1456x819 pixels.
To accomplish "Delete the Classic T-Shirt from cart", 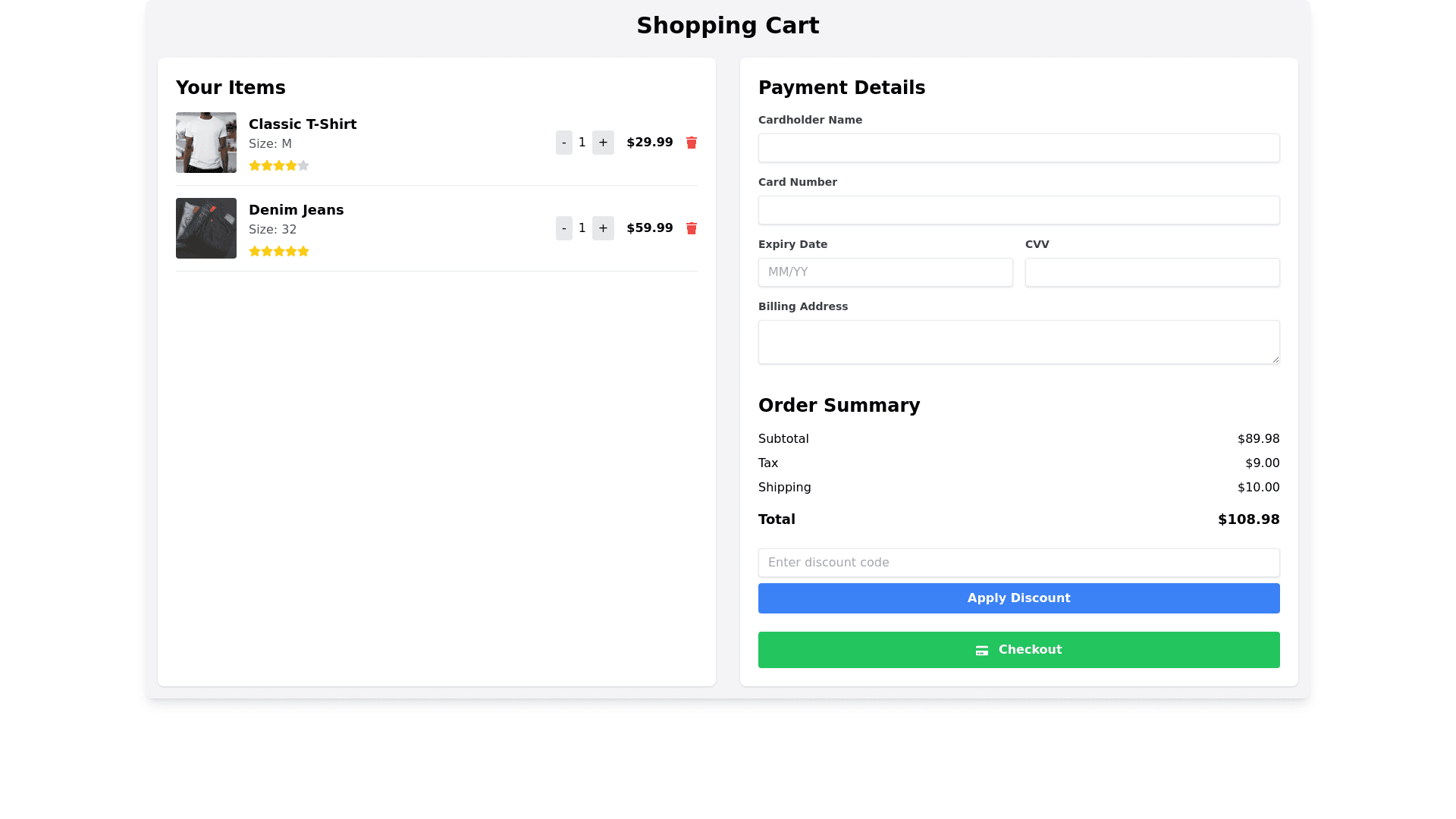I will coord(691,143).
